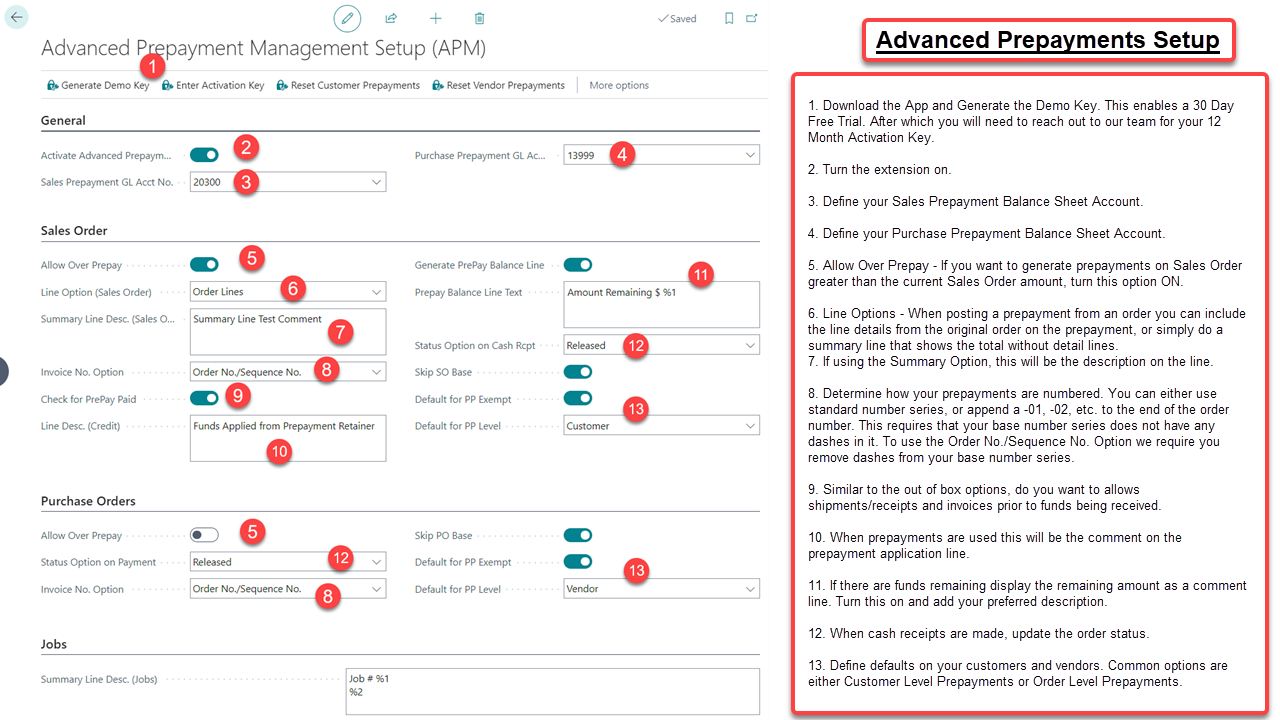
Task: Click the back arrow icon
Action: [x=17, y=18]
